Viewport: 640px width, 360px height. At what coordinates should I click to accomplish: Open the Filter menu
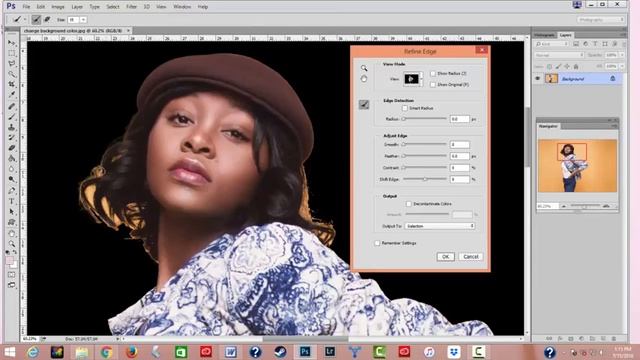(131, 7)
